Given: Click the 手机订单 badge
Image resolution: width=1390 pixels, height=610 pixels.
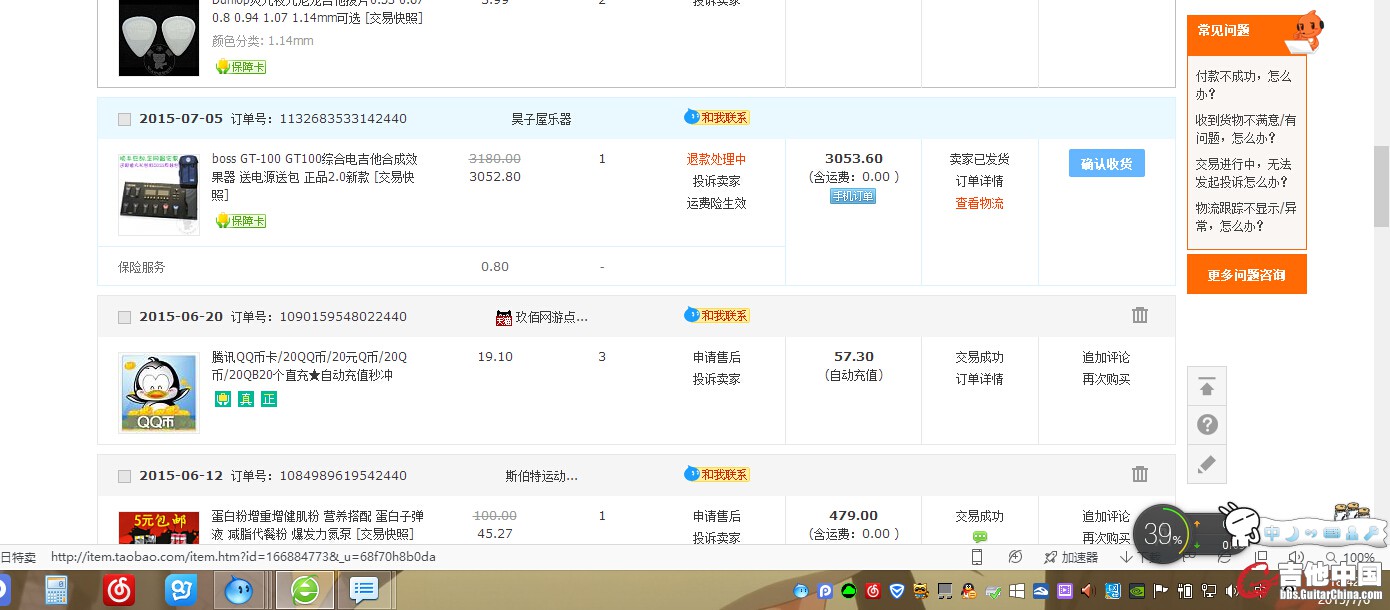Looking at the screenshot, I should 853,197.
